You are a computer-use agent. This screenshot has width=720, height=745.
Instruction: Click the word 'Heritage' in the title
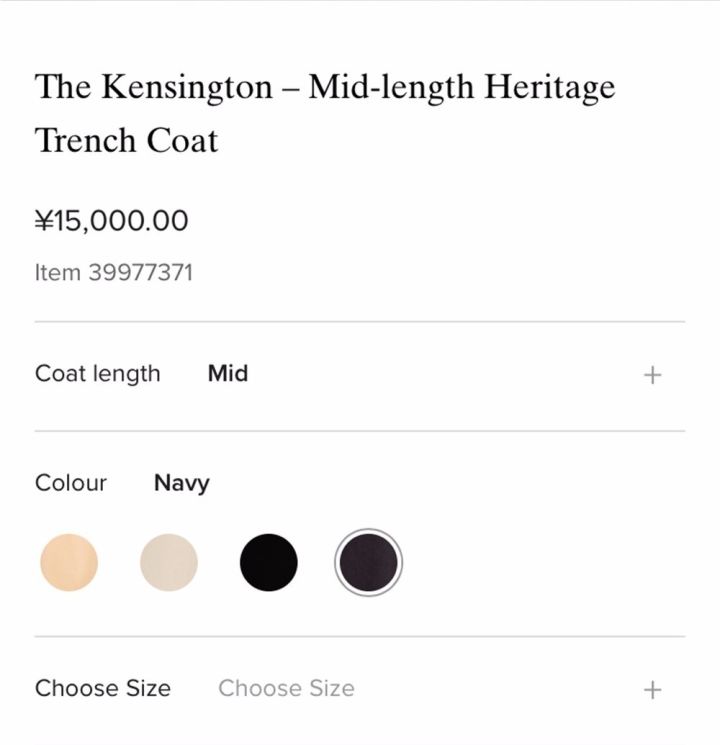coord(550,87)
